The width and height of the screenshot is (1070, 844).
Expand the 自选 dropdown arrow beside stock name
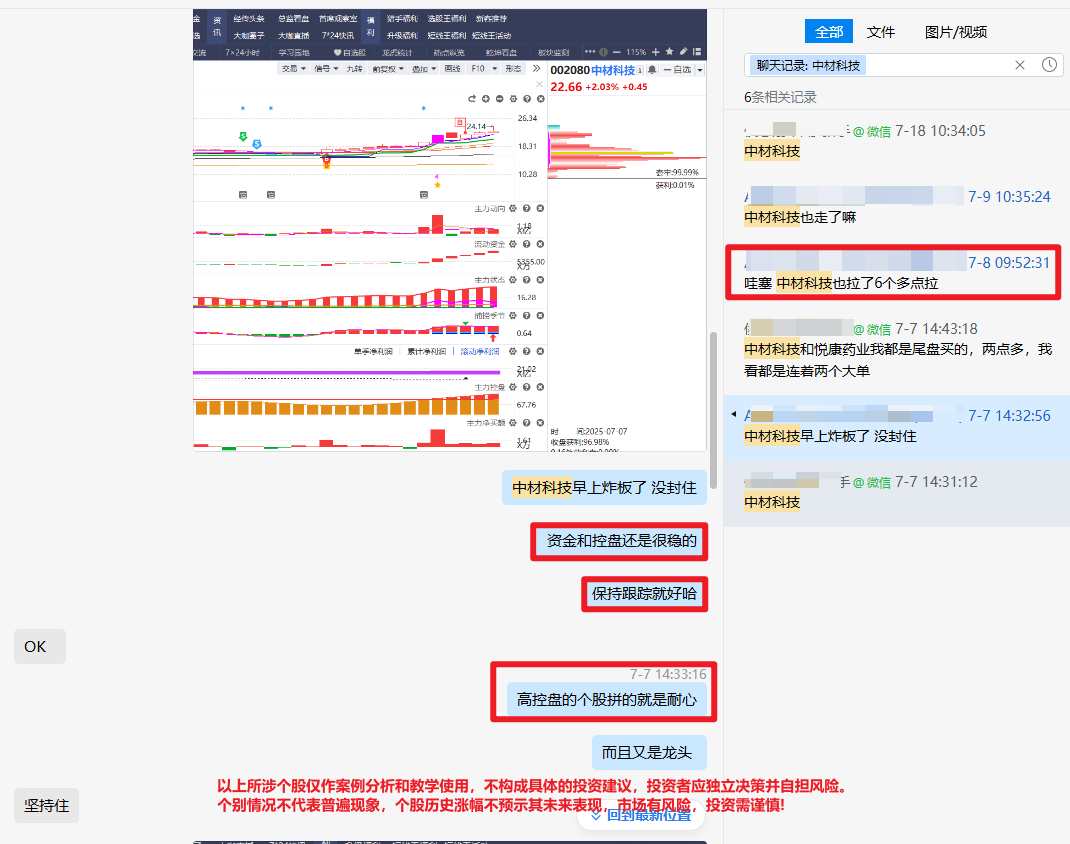point(699,70)
